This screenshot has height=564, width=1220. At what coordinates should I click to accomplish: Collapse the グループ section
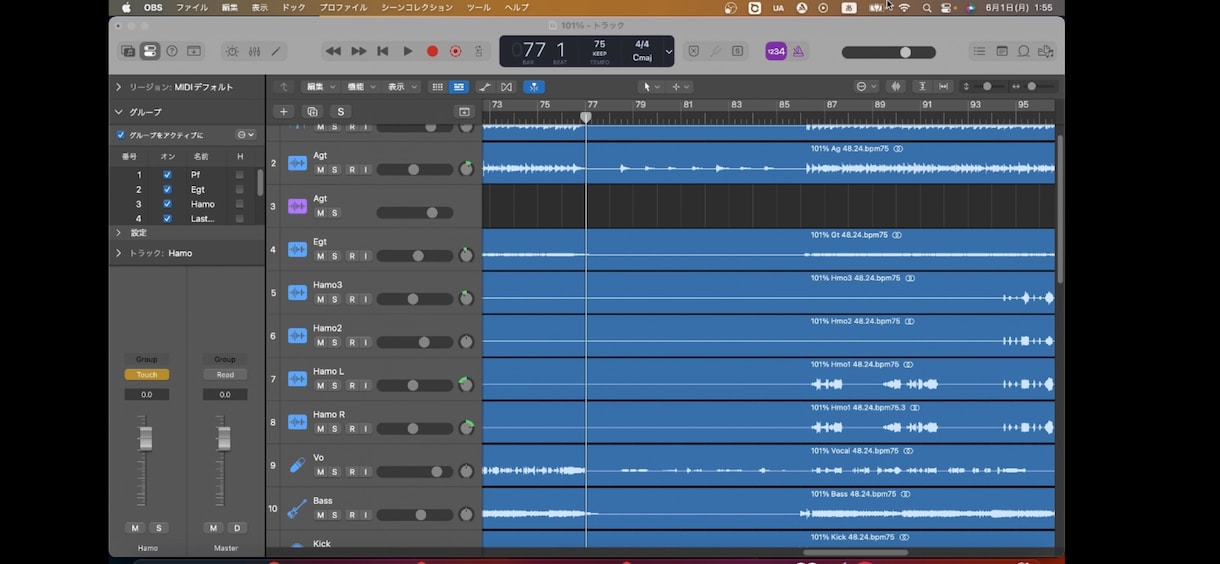tap(118, 112)
